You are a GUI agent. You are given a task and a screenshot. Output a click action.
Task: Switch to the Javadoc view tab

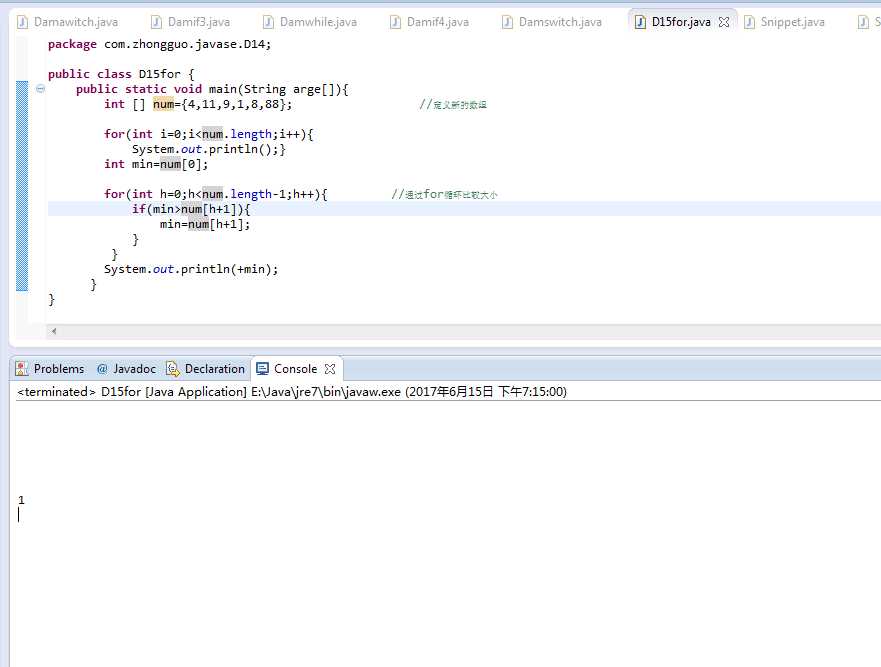[126, 369]
